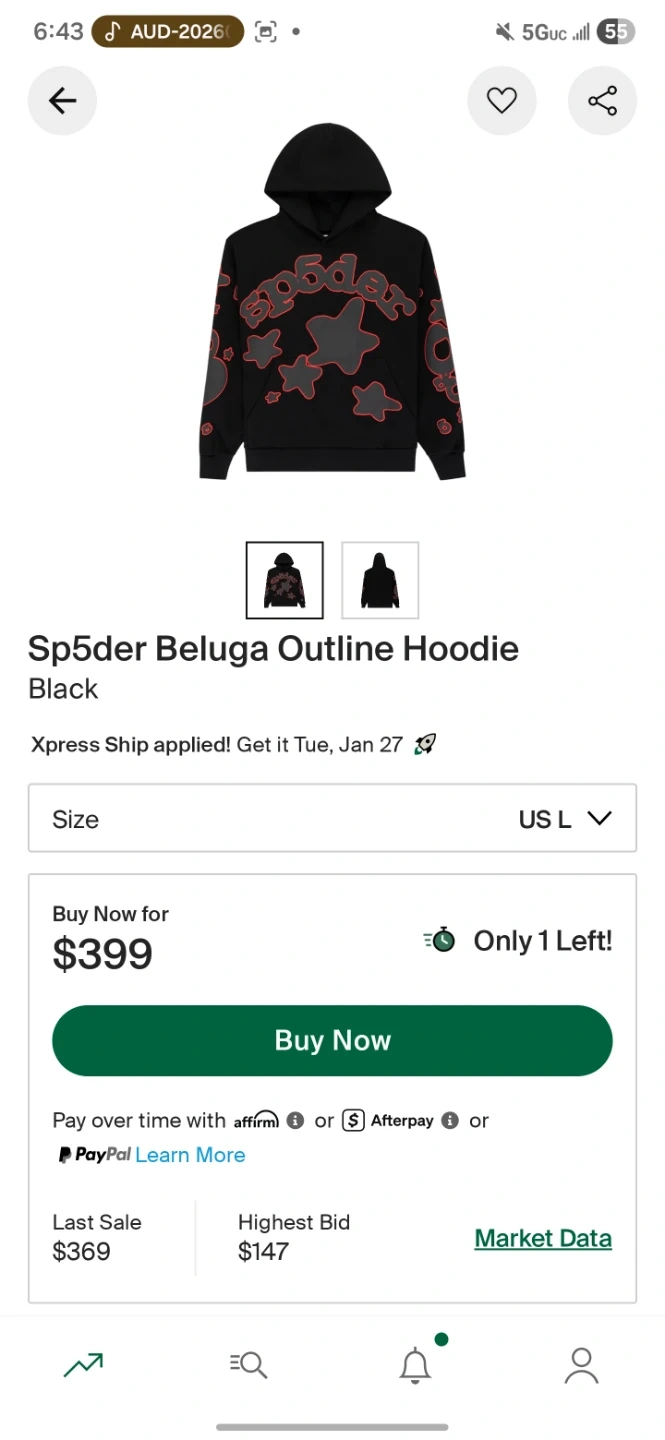Expand the Size US L dropdown
Image resolution: width=665 pixels, height=1440 pixels.
(332, 818)
